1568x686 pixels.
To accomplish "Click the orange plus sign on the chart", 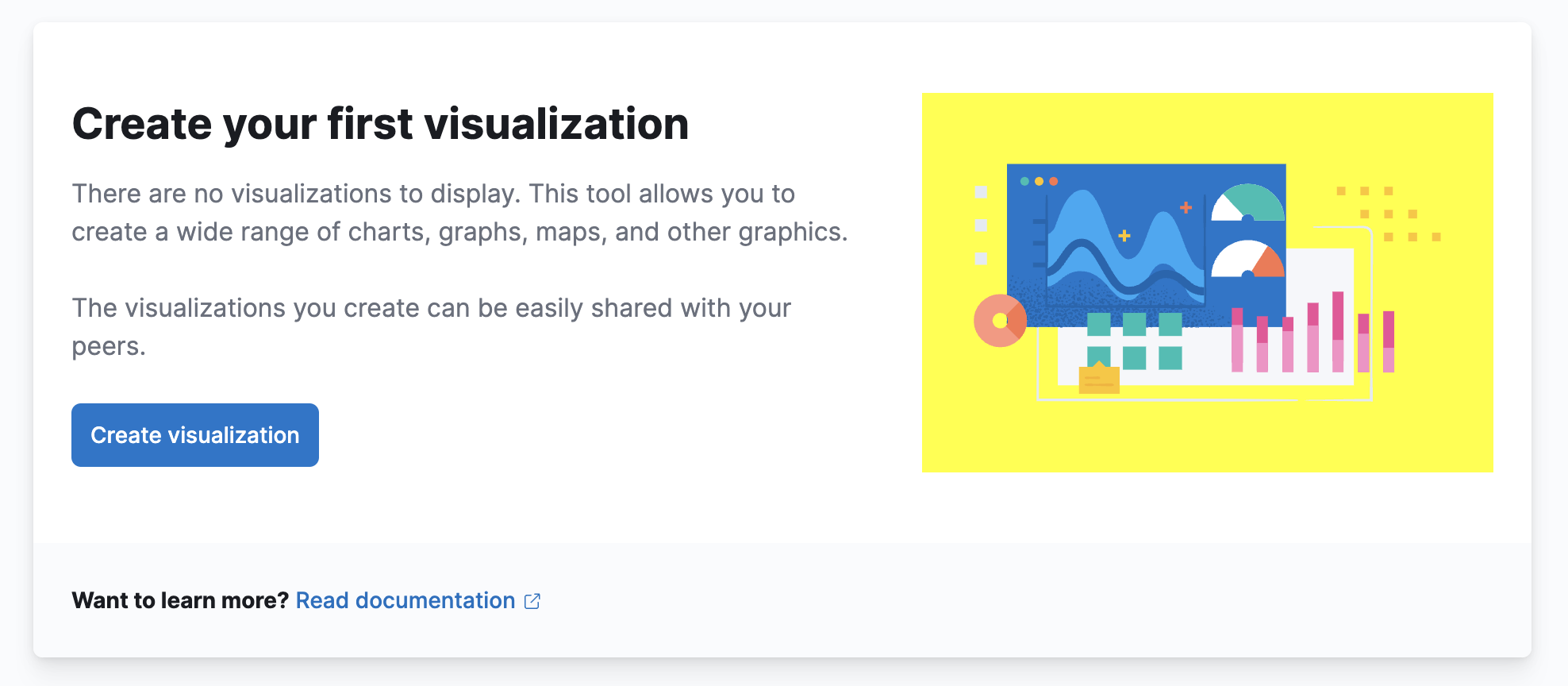I will pos(1186,207).
